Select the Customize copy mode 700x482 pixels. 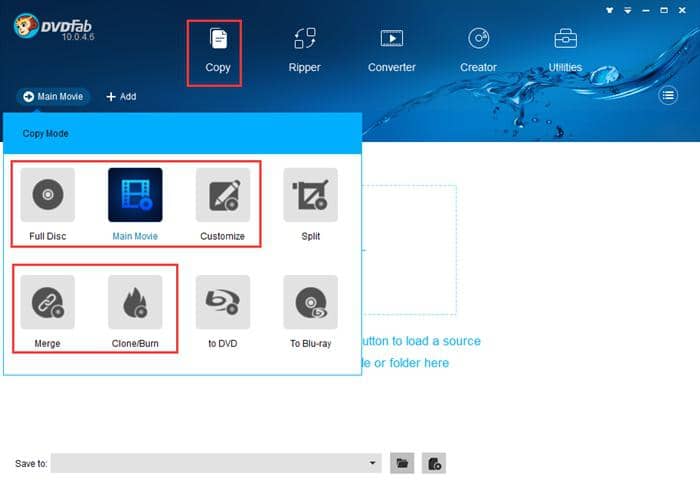(222, 204)
